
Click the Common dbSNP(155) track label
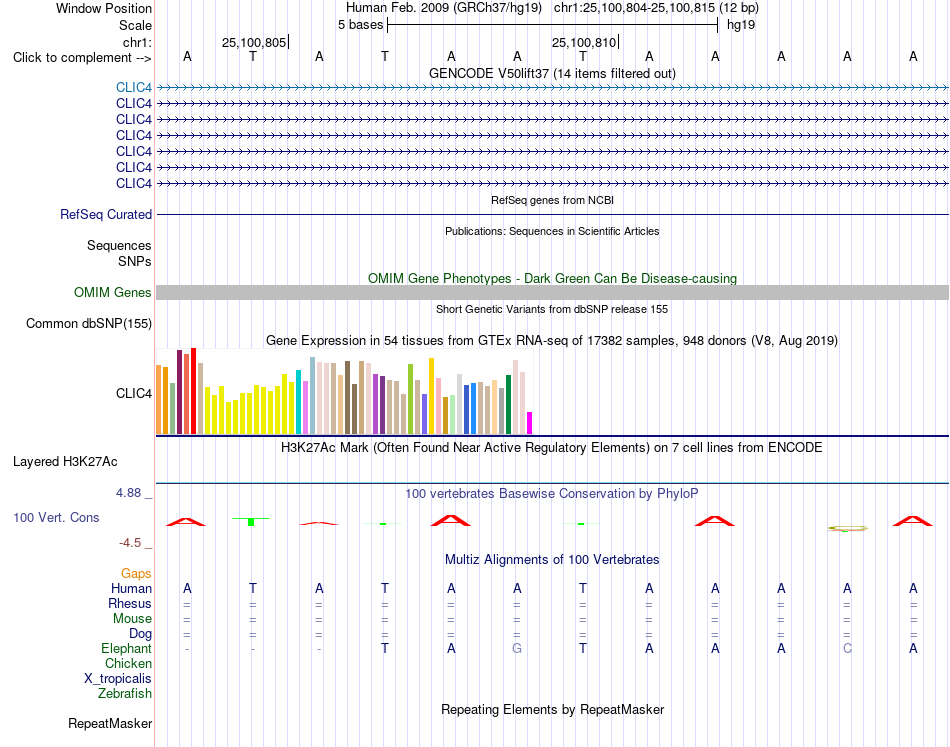click(x=89, y=324)
